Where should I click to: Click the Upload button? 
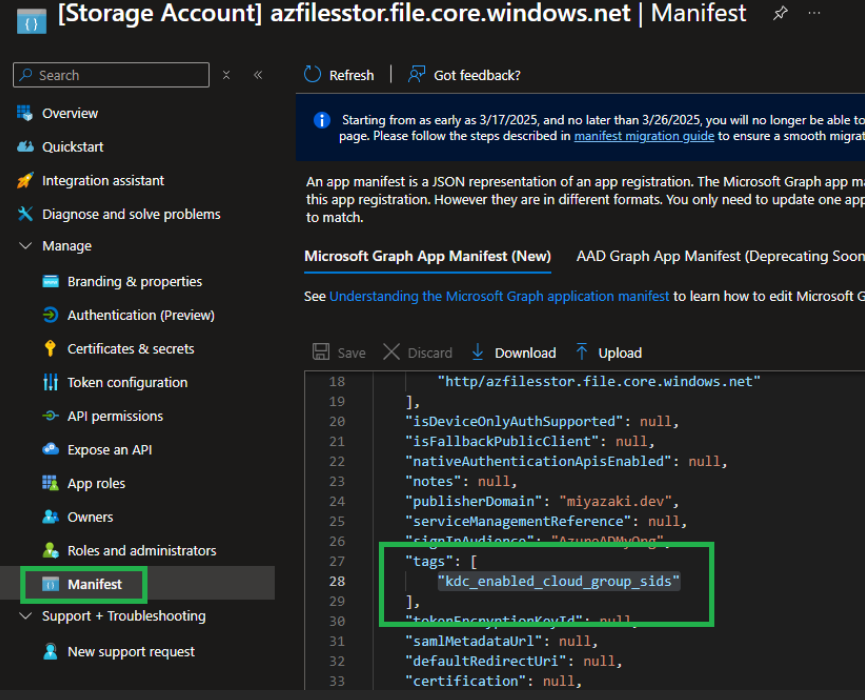608,353
